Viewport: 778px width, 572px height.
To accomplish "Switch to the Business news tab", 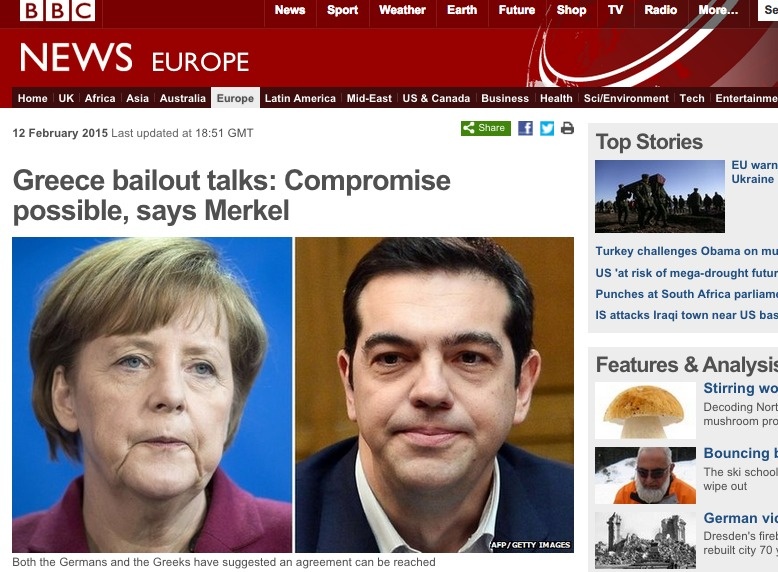I will tap(505, 98).
